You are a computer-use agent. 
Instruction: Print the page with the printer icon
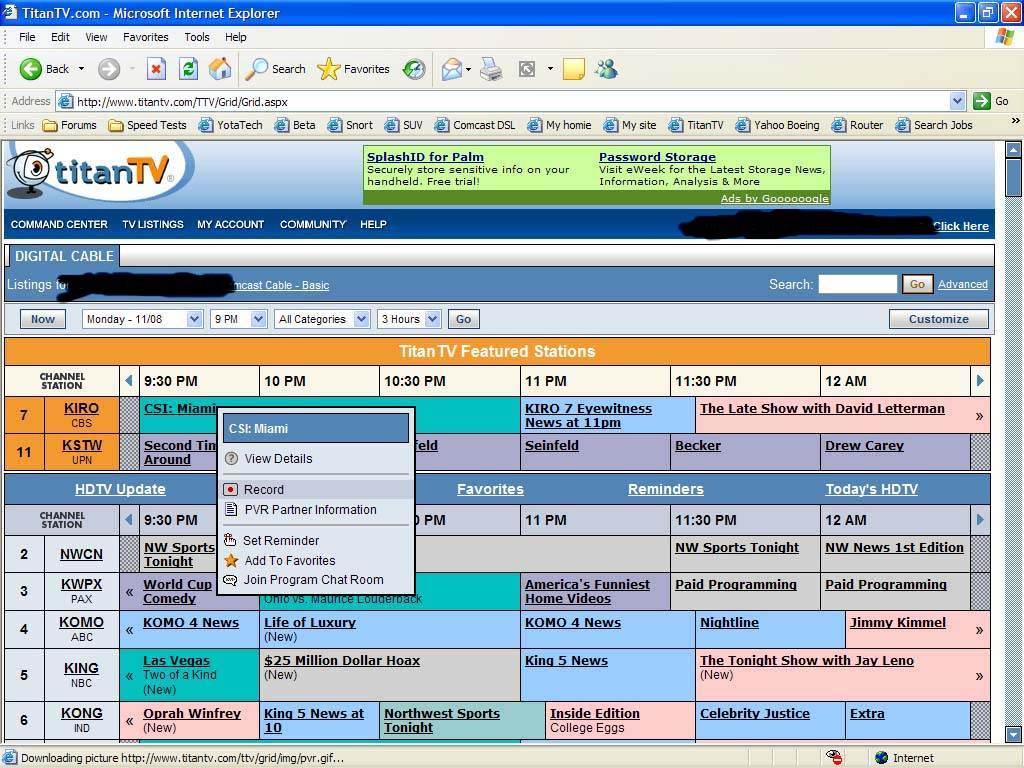tap(491, 69)
